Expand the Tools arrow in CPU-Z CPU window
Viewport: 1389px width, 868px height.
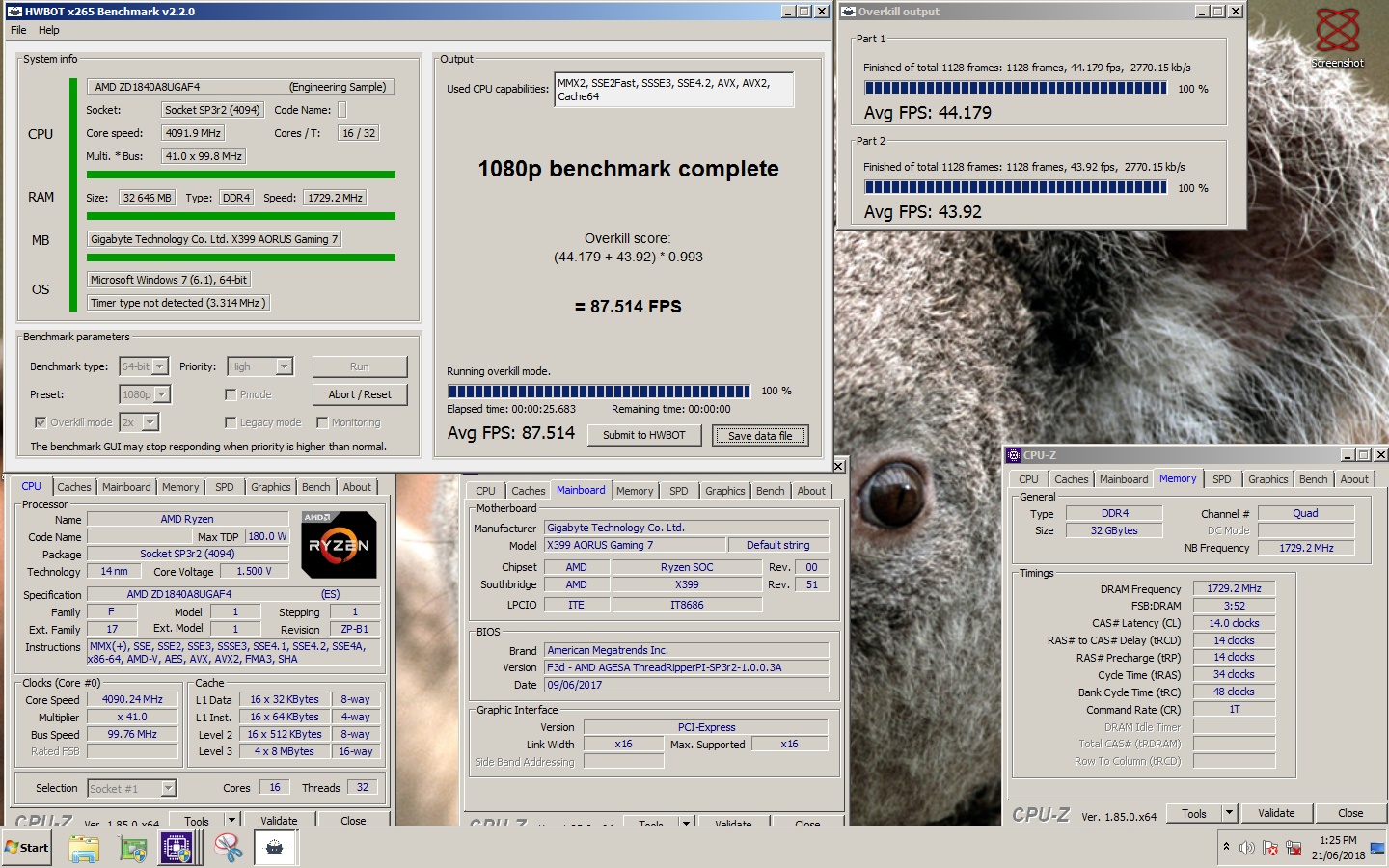[231, 821]
